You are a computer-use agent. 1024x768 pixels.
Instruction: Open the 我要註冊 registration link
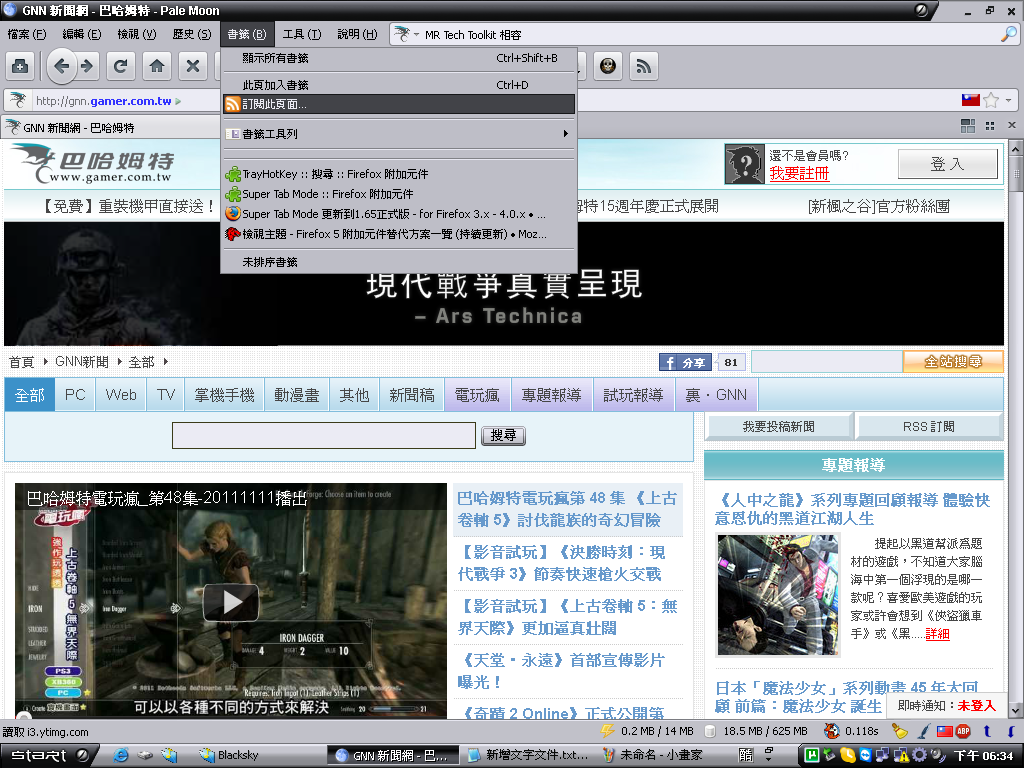(799, 173)
